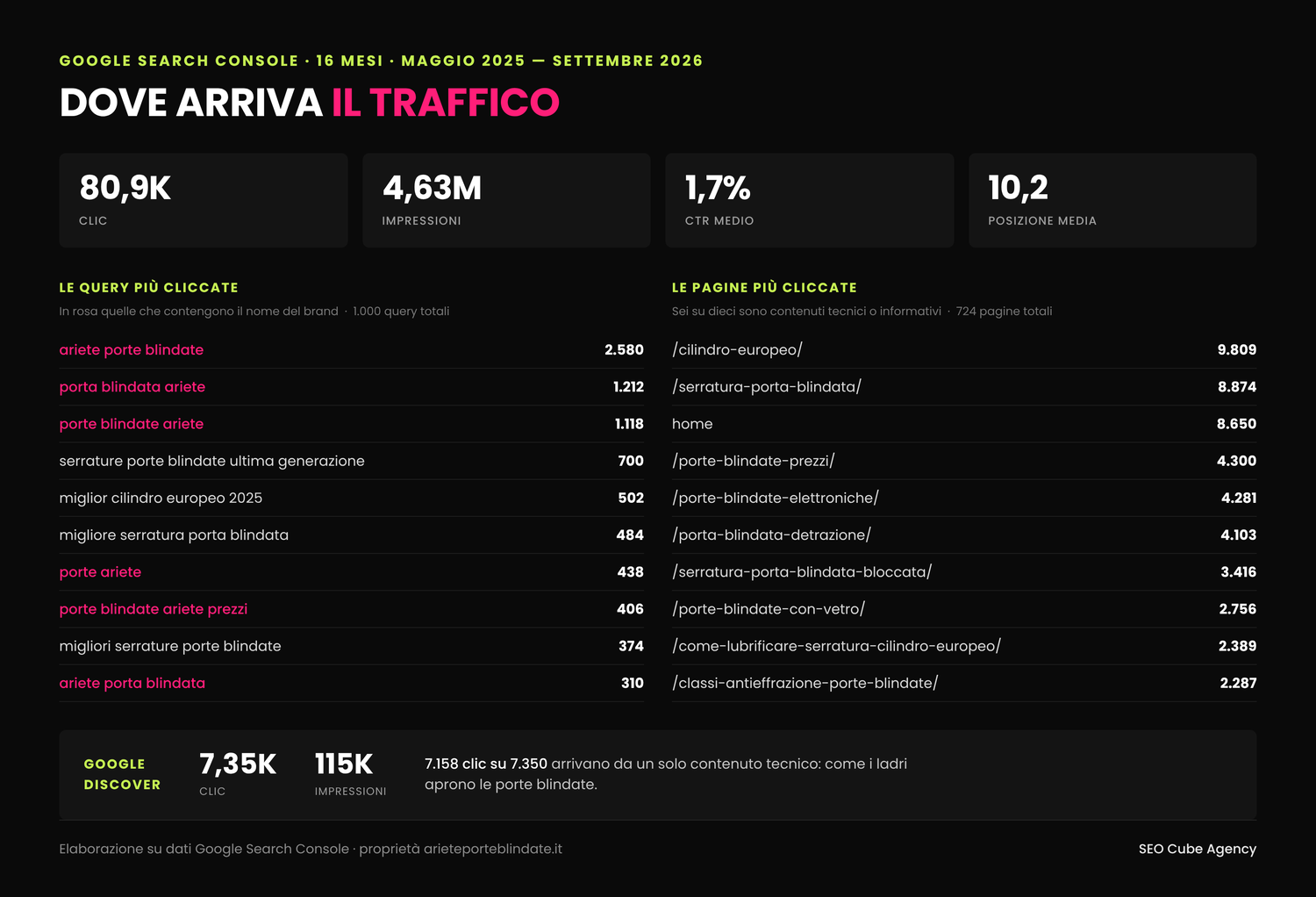Click the query "ariete porte blindate"
This screenshot has width=1316, height=897.
pos(132,349)
